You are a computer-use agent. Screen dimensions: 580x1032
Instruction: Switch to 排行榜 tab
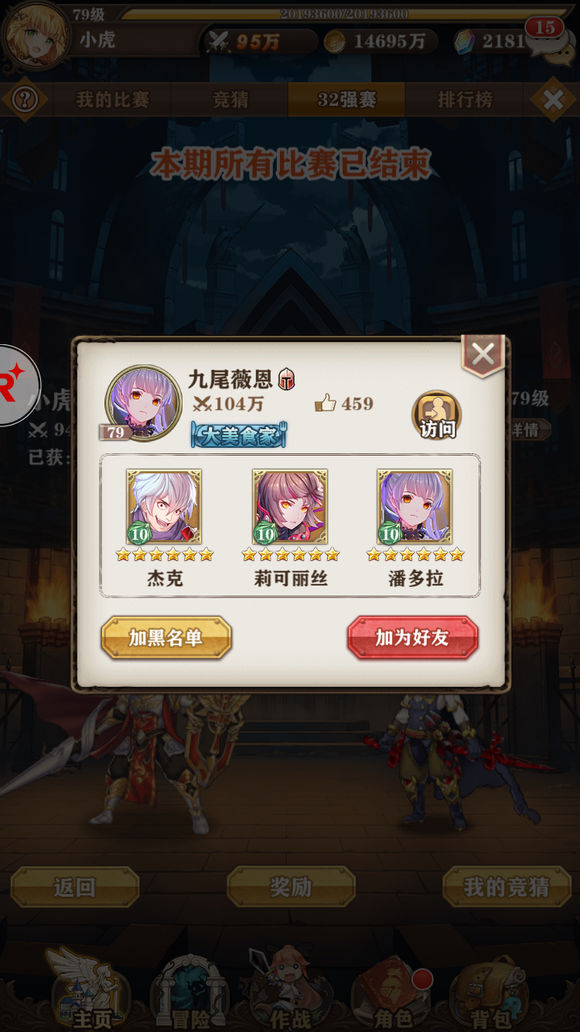coord(465,100)
